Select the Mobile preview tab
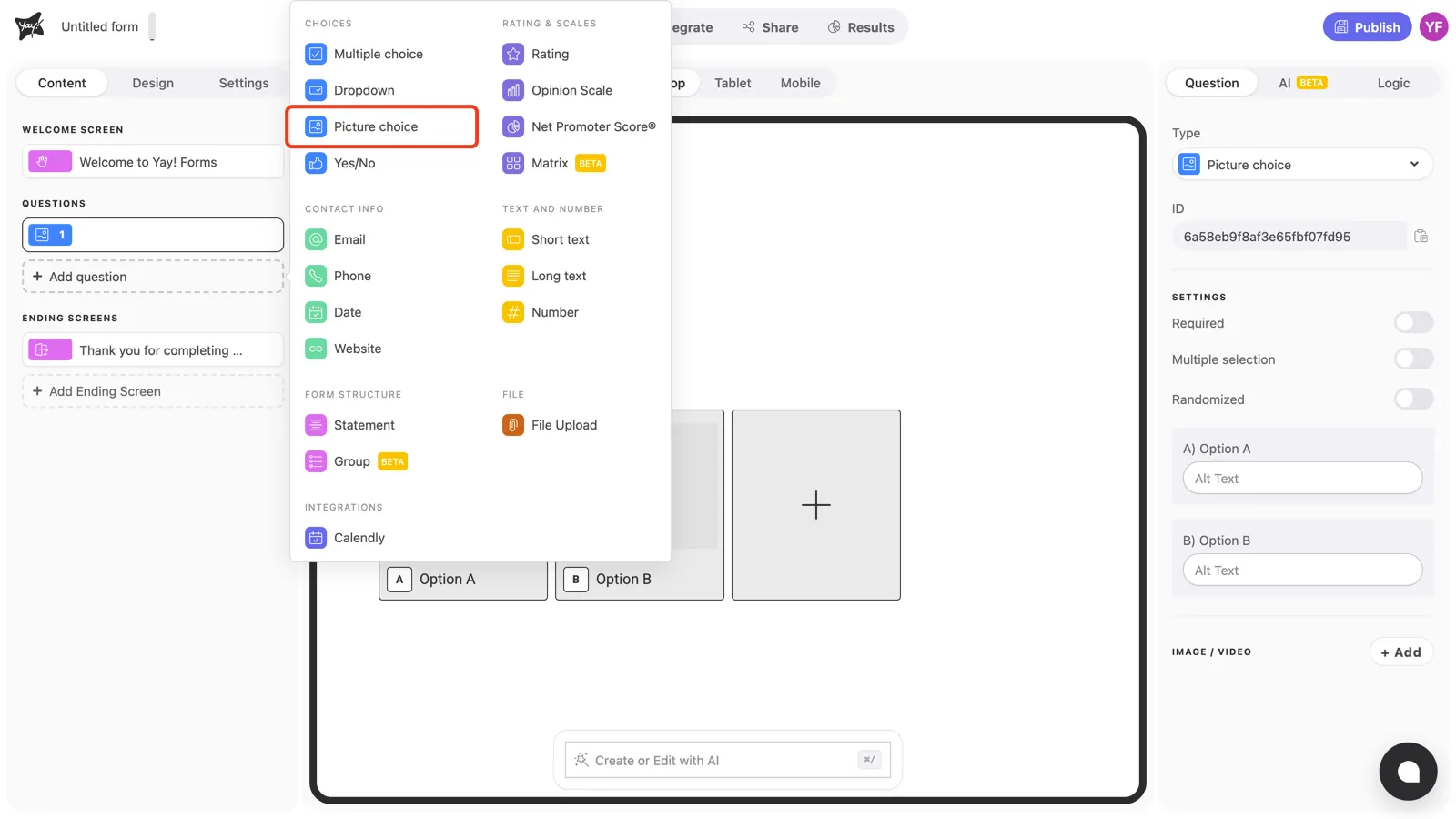 [801, 83]
